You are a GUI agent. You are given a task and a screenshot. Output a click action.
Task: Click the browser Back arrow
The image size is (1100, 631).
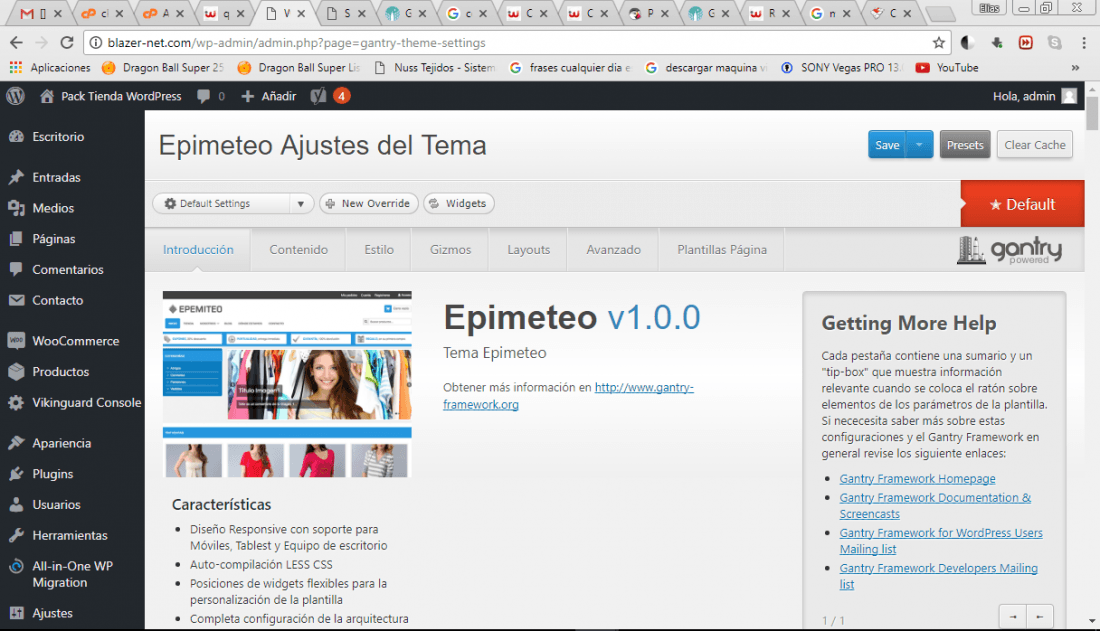(16, 43)
